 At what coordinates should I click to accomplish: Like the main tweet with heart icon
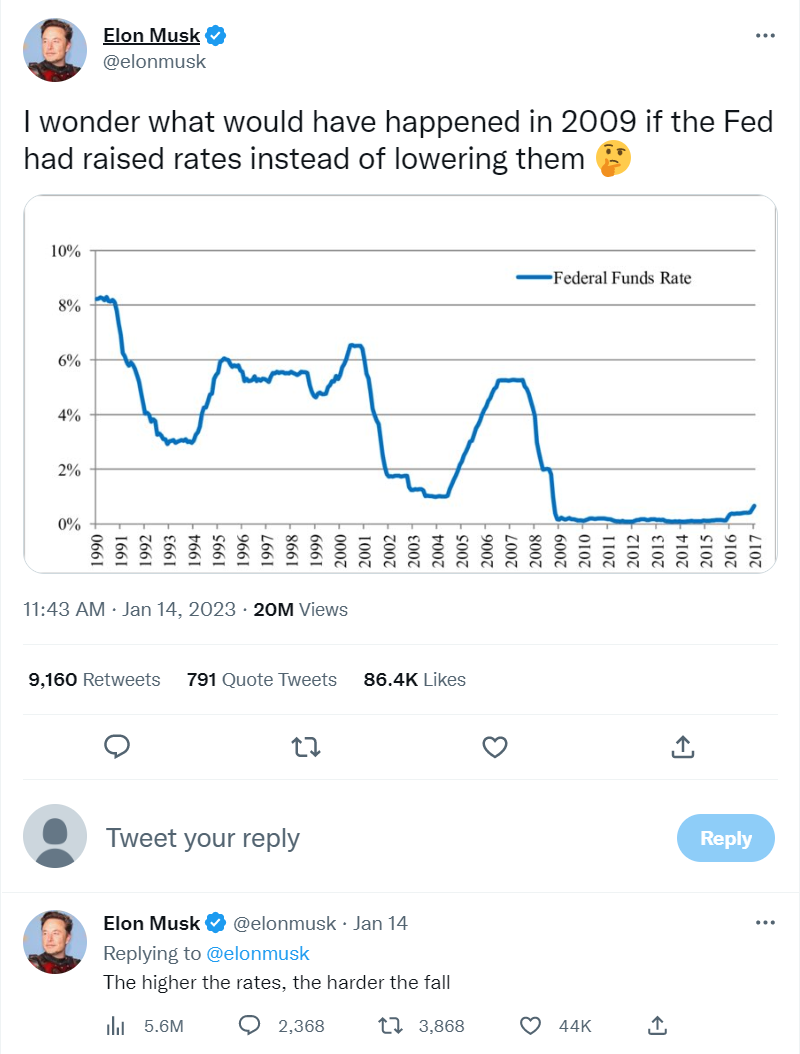click(494, 746)
